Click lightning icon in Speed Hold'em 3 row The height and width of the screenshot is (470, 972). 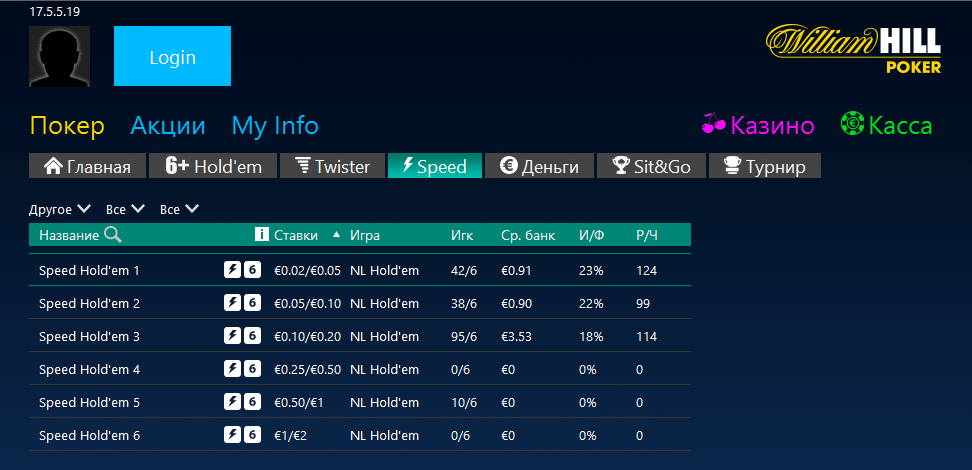click(x=232, y=336)
